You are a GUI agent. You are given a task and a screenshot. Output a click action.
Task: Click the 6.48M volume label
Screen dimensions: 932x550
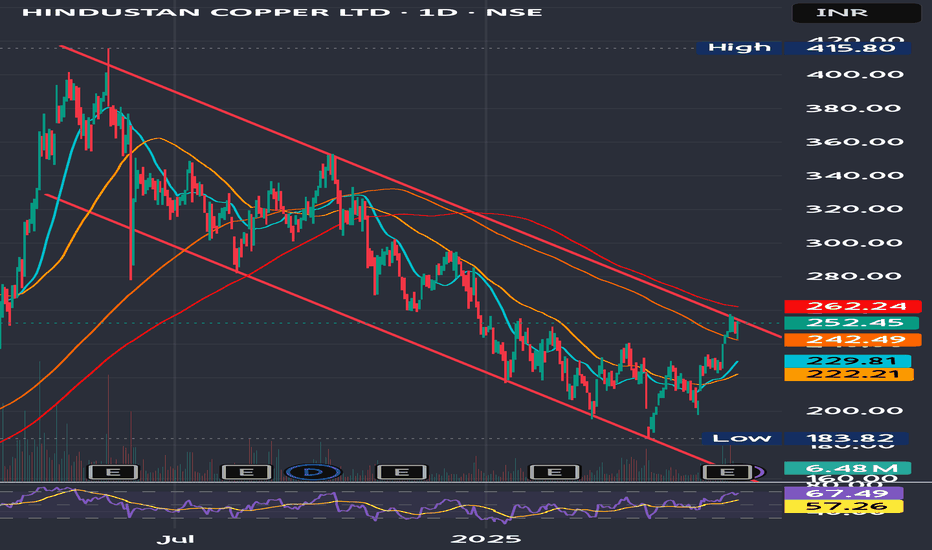pyautogui.click(x=848, y=468)
